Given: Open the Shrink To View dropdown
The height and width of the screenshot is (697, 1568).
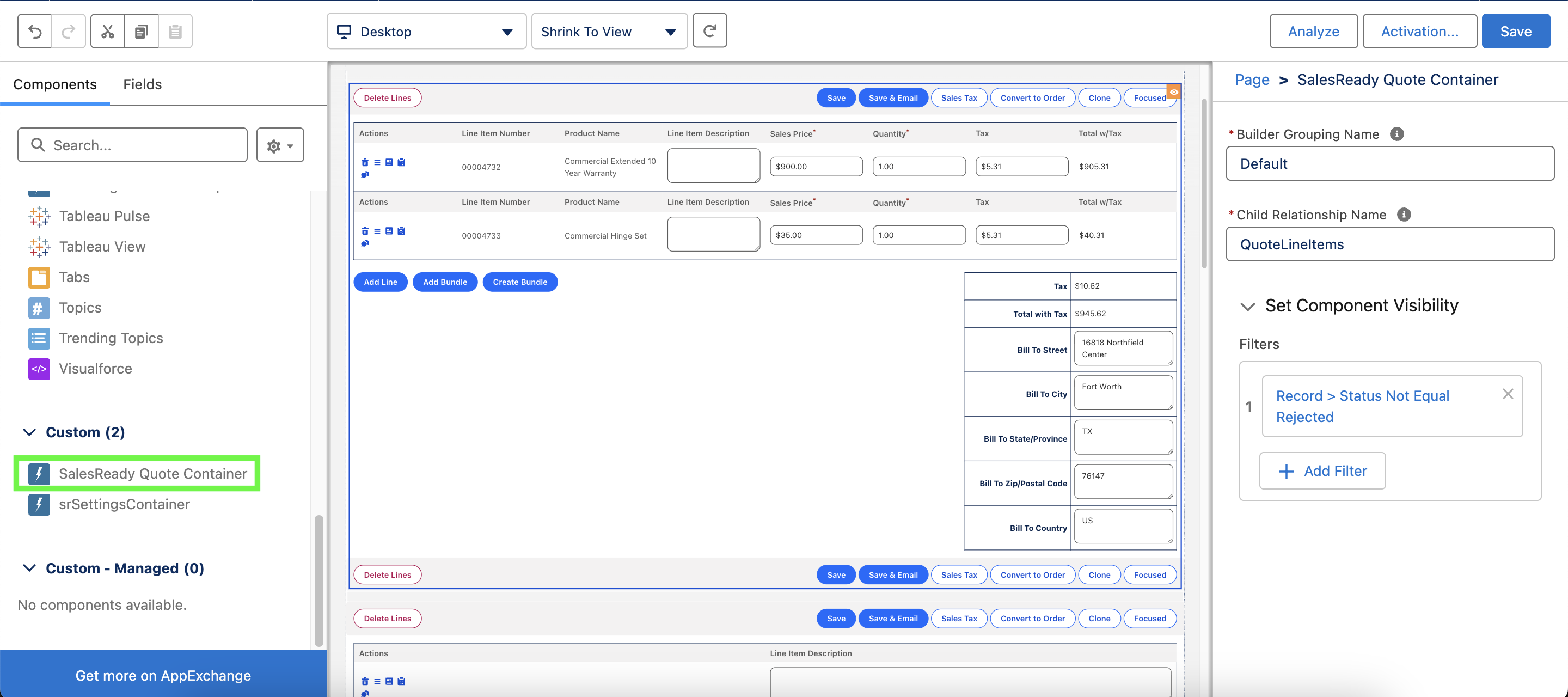Looking at the screenshot, I should [609, 31].
